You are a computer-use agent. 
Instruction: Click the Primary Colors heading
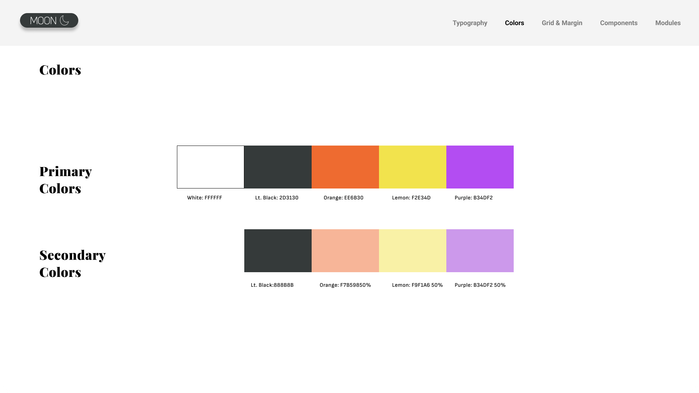point(66,180)
